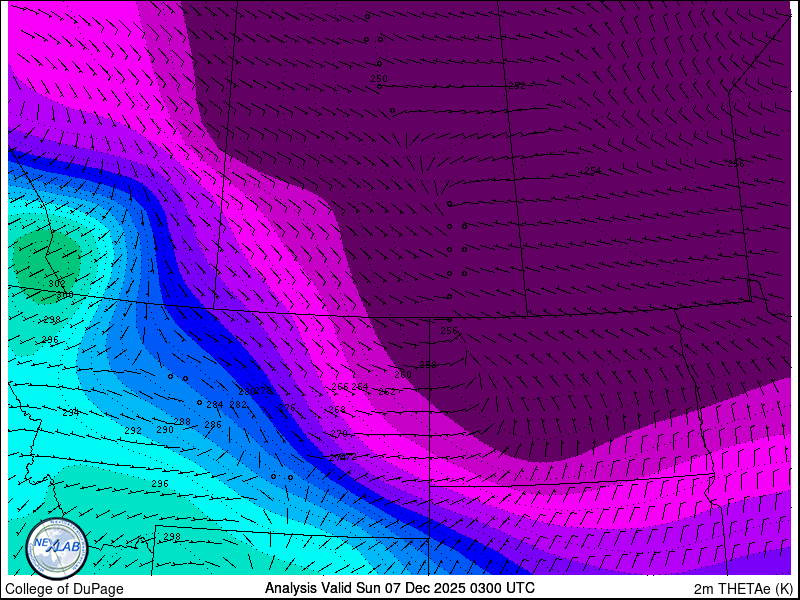The height and width of the screenshot is (600, 800).
Task: Click the 294 contour label
Action: coord(70,413)
